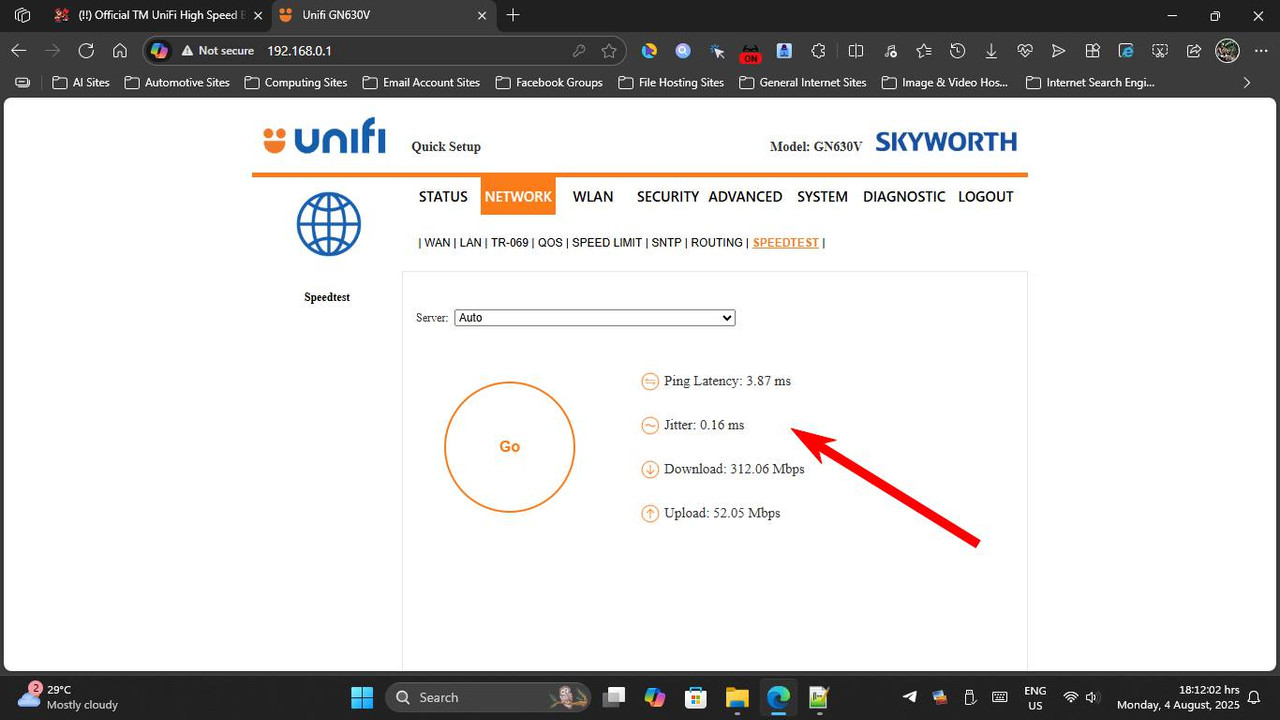Add page to favorites with star icon

(x=609, y=50)
